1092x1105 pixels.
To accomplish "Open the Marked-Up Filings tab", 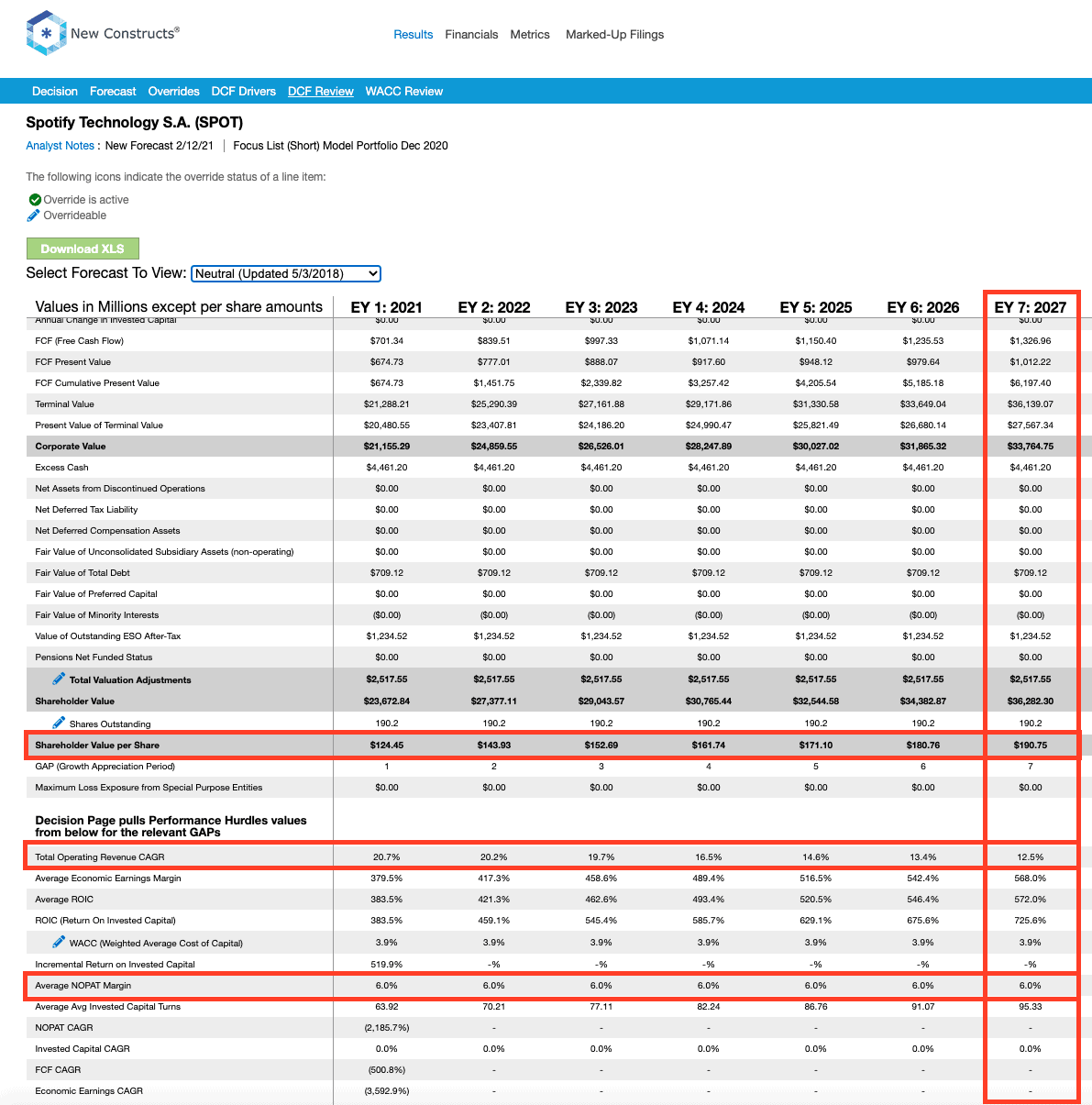I will click(x=614, y=35).
